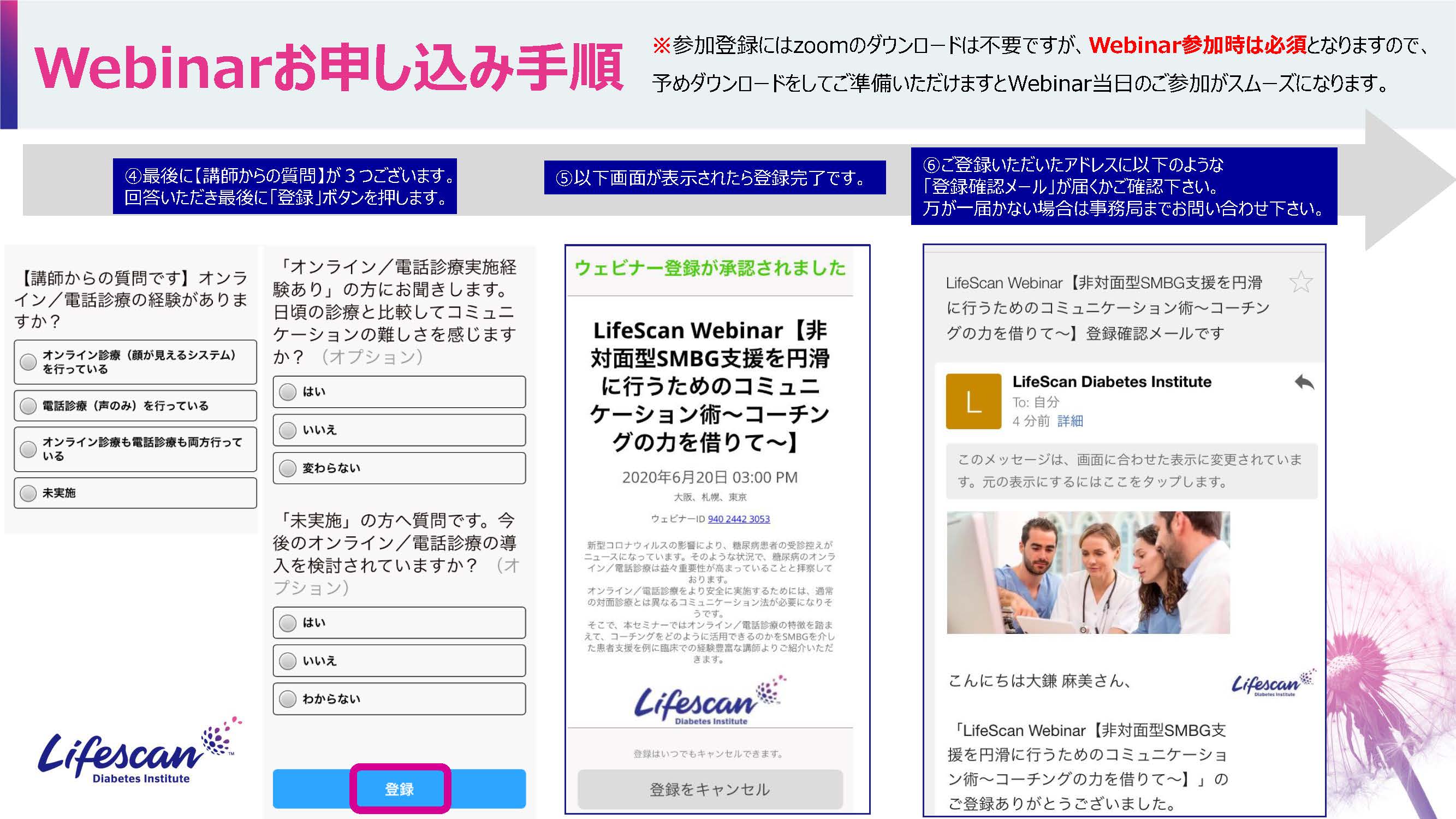Select 'いいえ' under communication difficulty question
The height and width of the screenshot is (819, 1456).
[399, 430]
